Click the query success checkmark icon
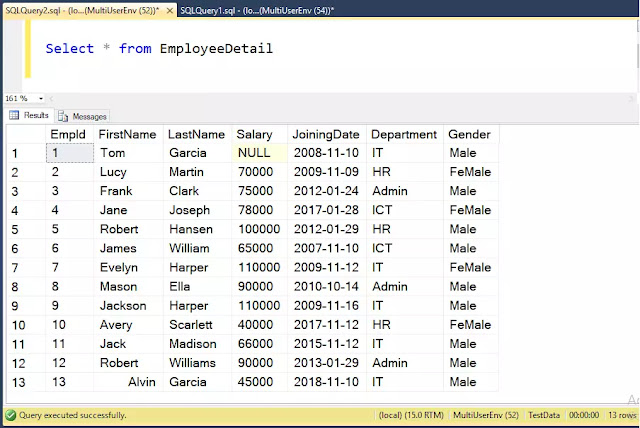 click(x=11, y=415)
